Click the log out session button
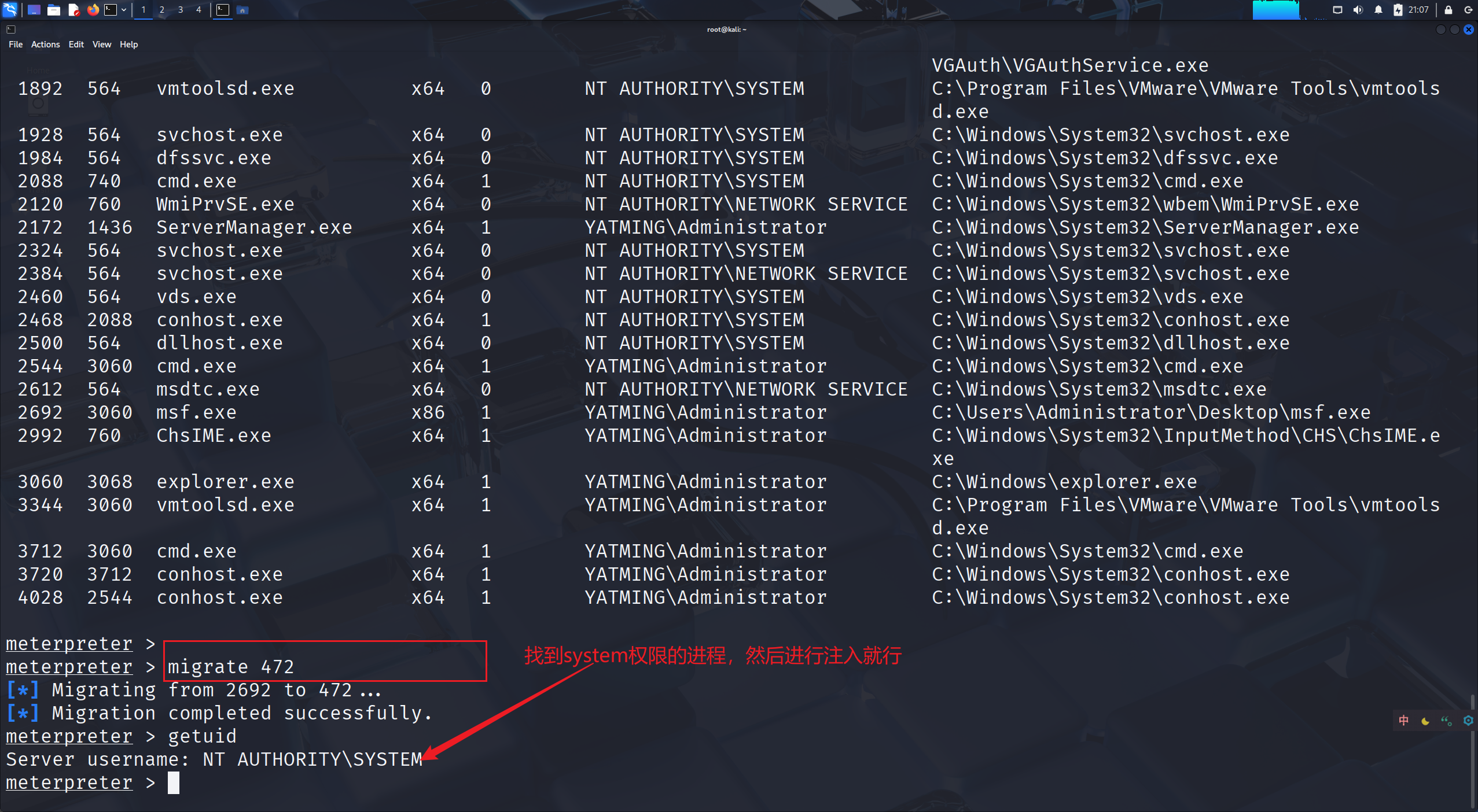This screenshot has height=812, width=1478. click(x=1468, y=10)
